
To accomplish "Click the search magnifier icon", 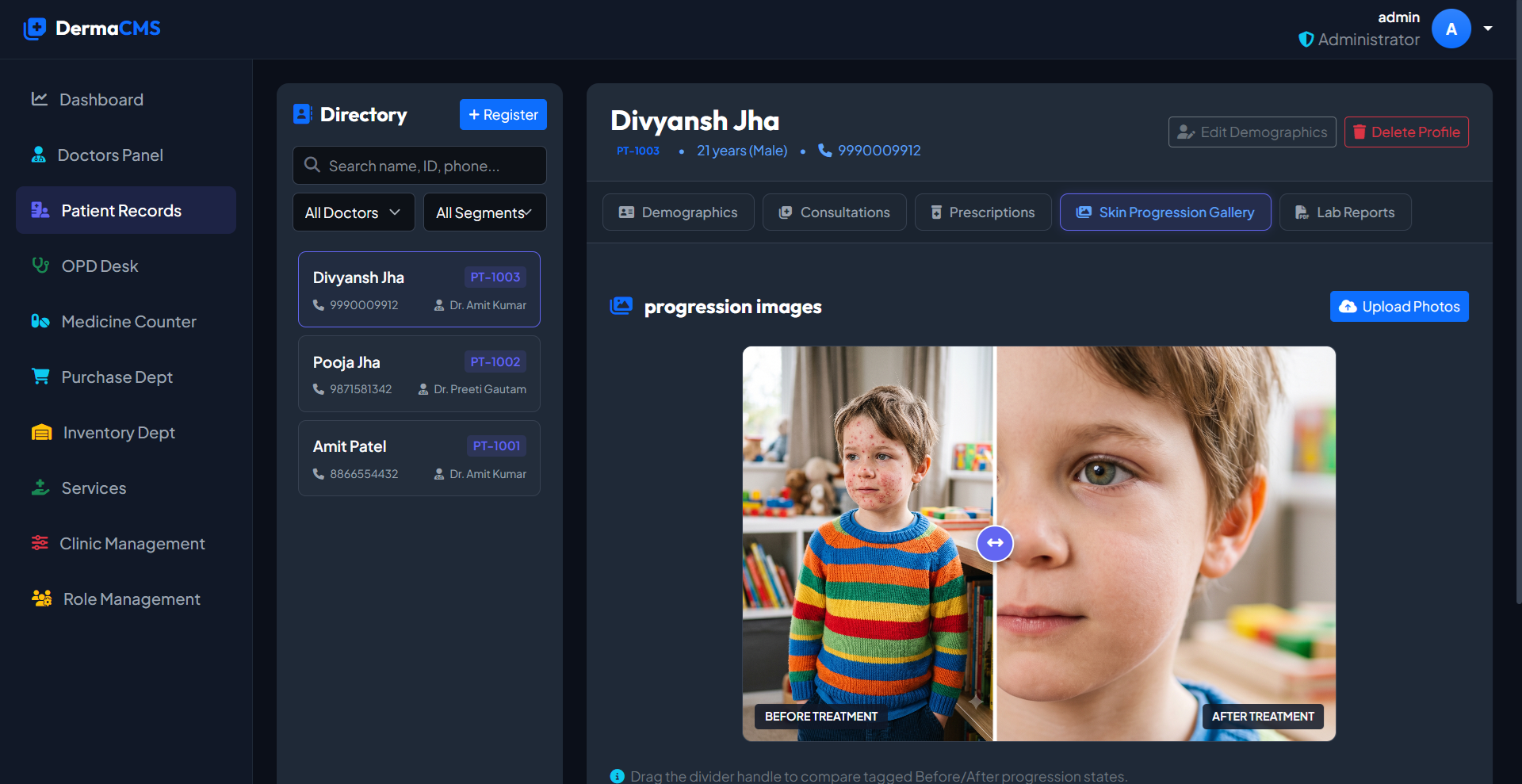I will point(312,165).
